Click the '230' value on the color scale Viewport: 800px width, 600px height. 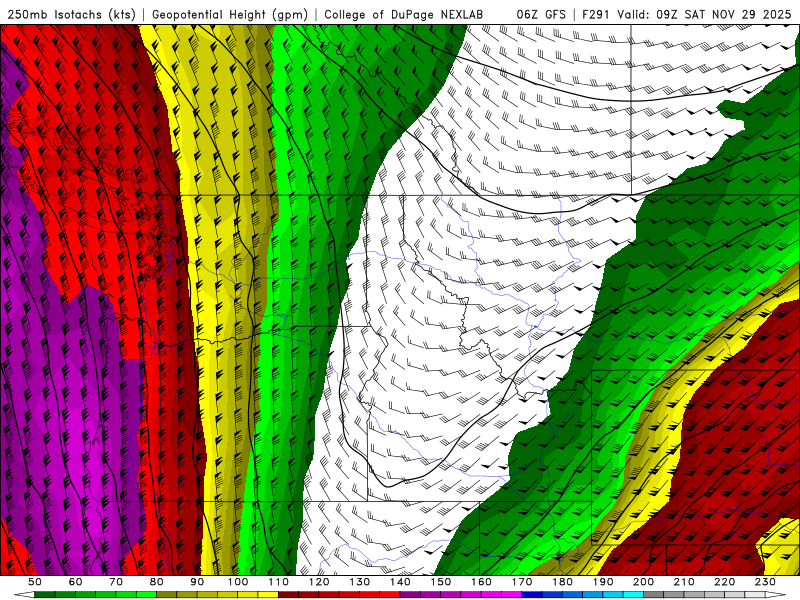click(x=765, y=582)
